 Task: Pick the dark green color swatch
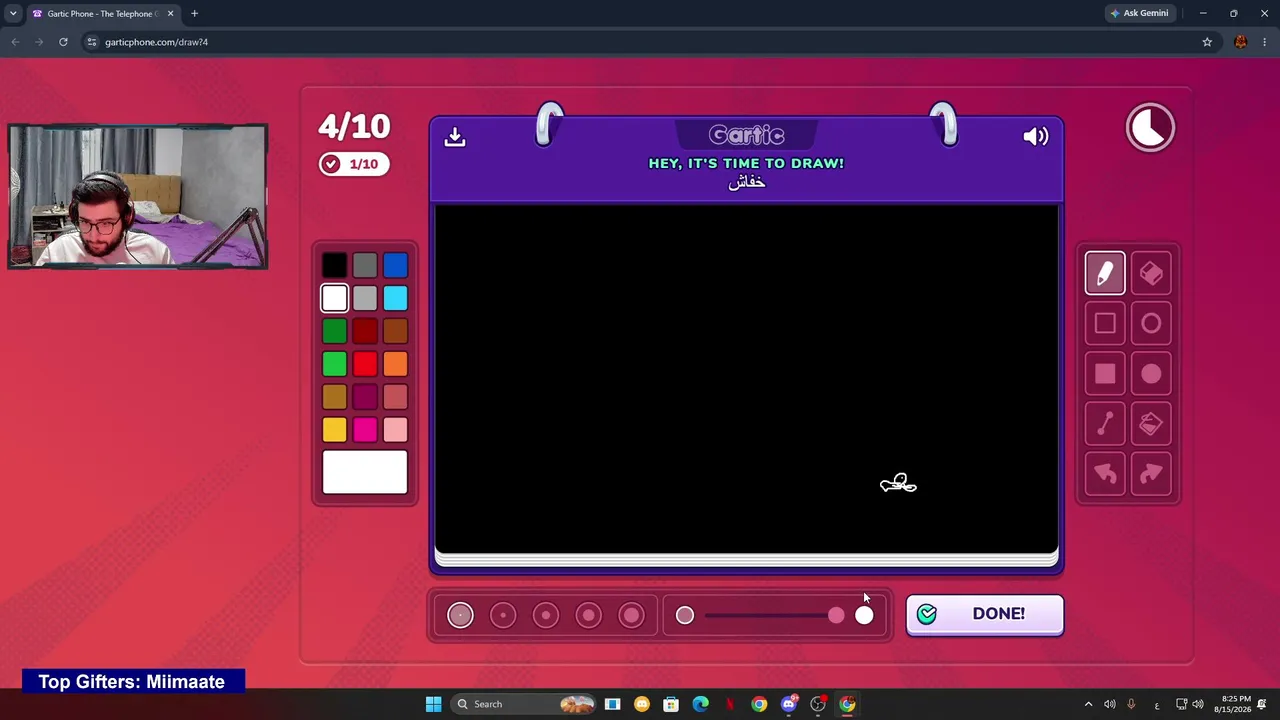pos(335,331)
